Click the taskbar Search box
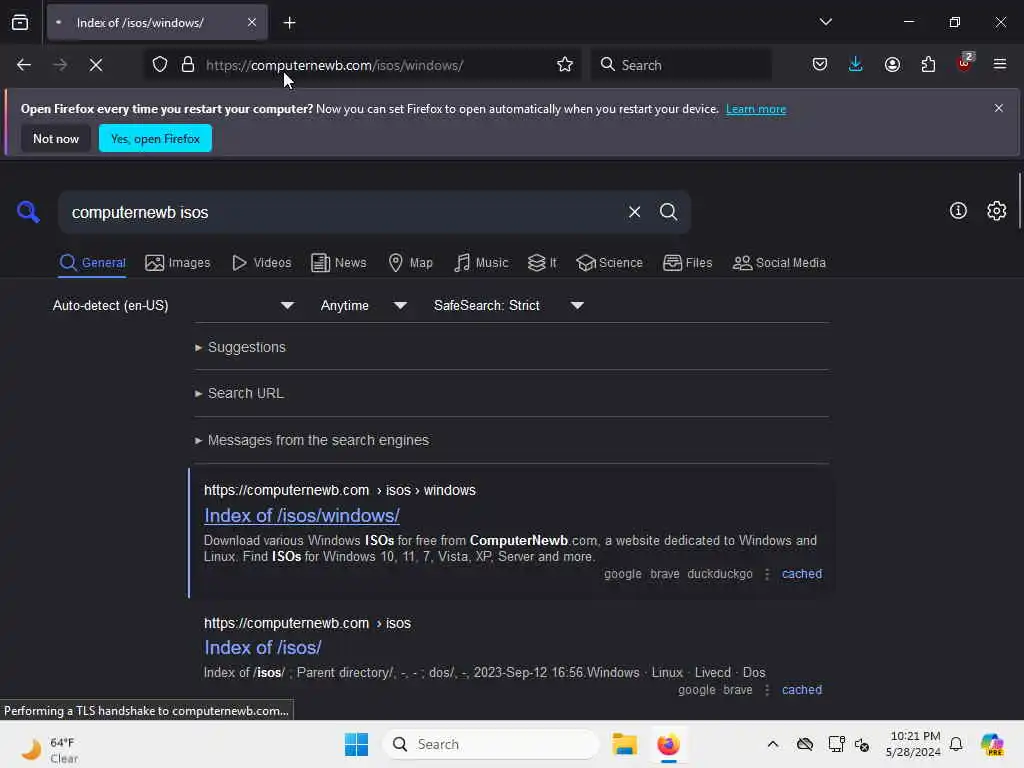 491,744
